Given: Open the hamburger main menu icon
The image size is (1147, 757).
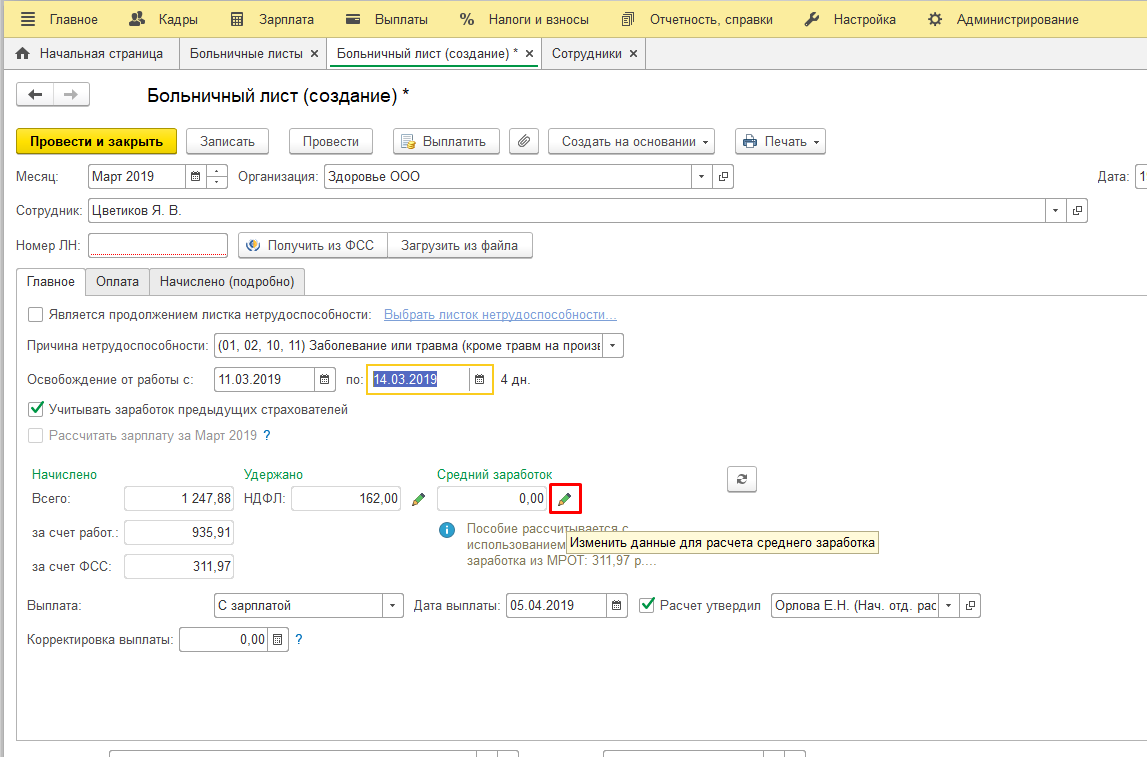Looking at the screenshot, I should click(x=28, y=19).
